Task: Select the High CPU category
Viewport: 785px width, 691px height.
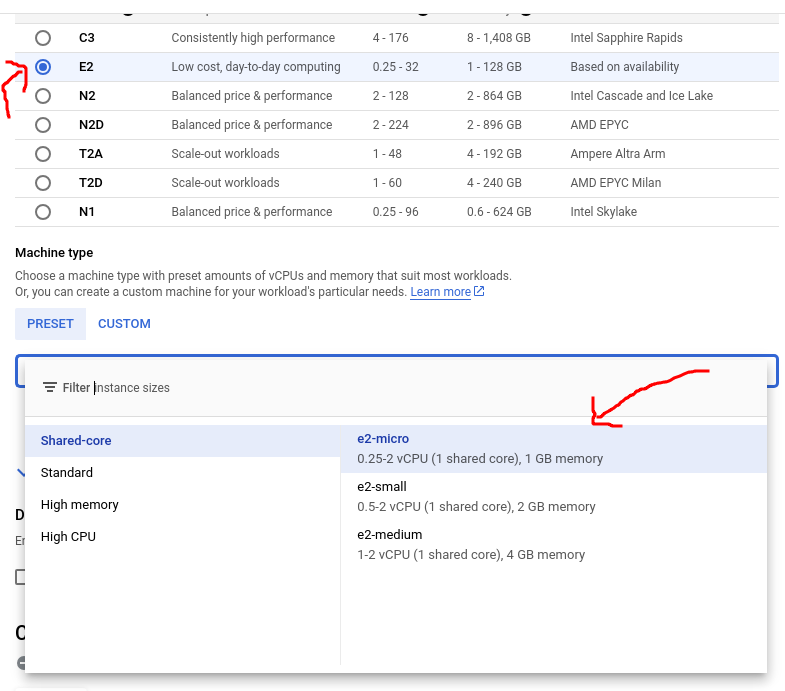Action: pyautogui.click(x=183, y=537)
